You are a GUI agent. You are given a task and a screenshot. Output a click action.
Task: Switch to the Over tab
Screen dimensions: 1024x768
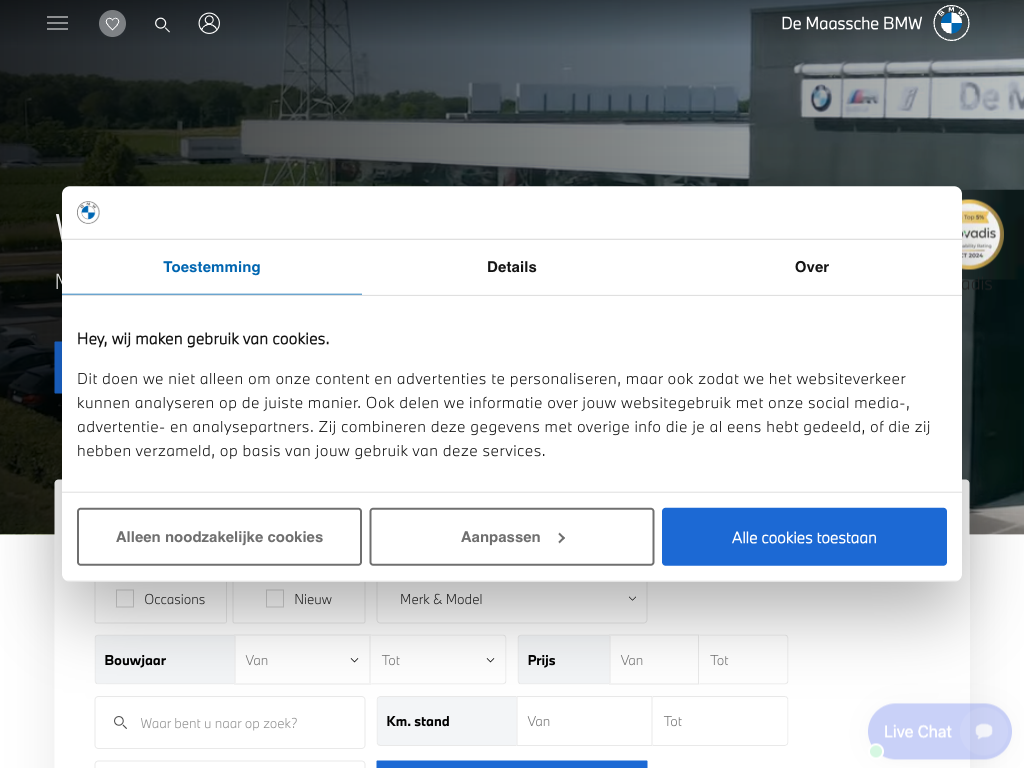(811, 267)
